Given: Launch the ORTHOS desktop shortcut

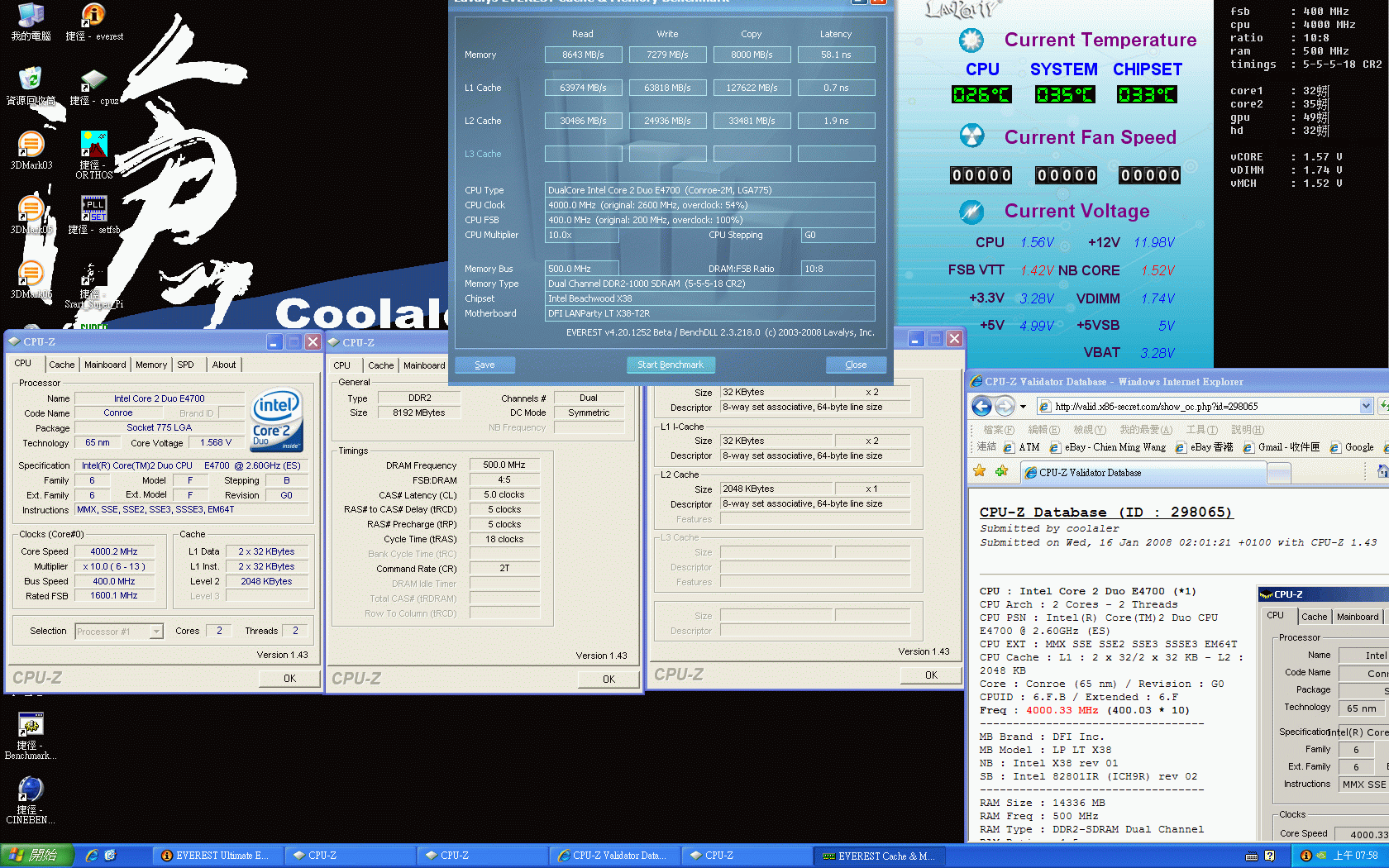Looking at the screenshot, I should [93, 155].
